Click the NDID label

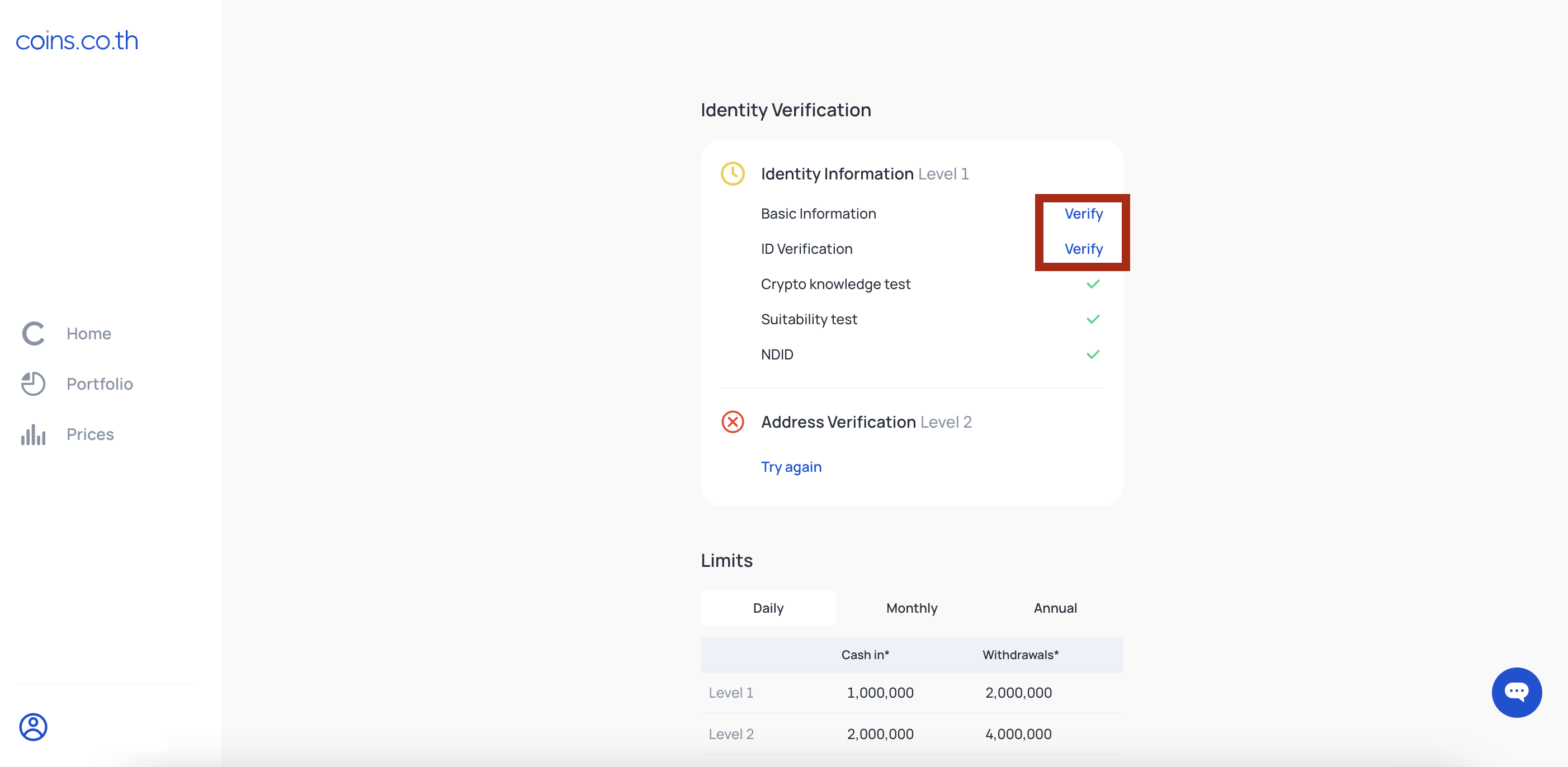click(777, 354)
